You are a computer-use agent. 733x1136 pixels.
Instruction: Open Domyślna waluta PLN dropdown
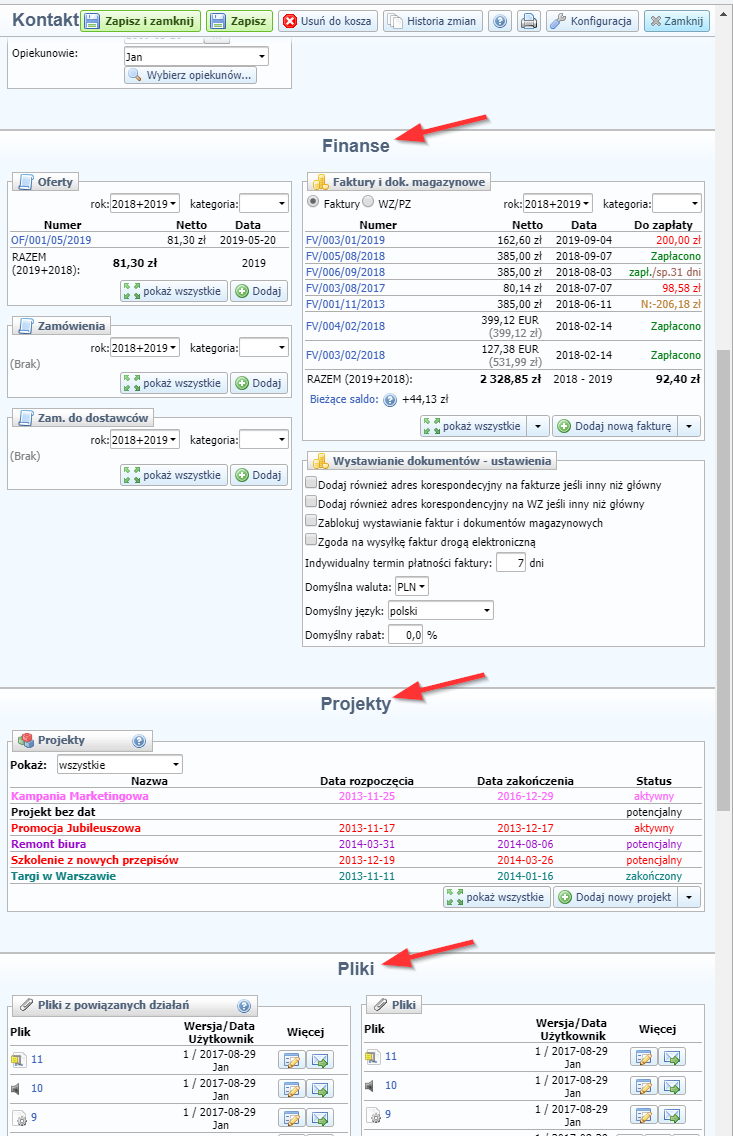(412, 586)
